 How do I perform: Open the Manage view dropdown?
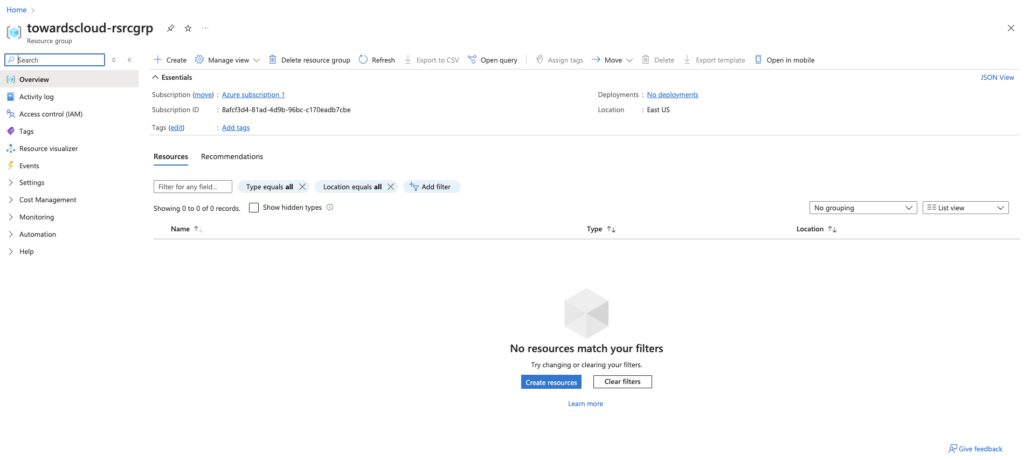[228, 60]
